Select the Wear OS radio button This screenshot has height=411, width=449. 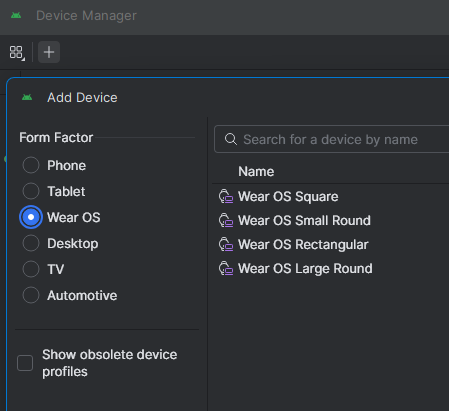click(31, 217)
